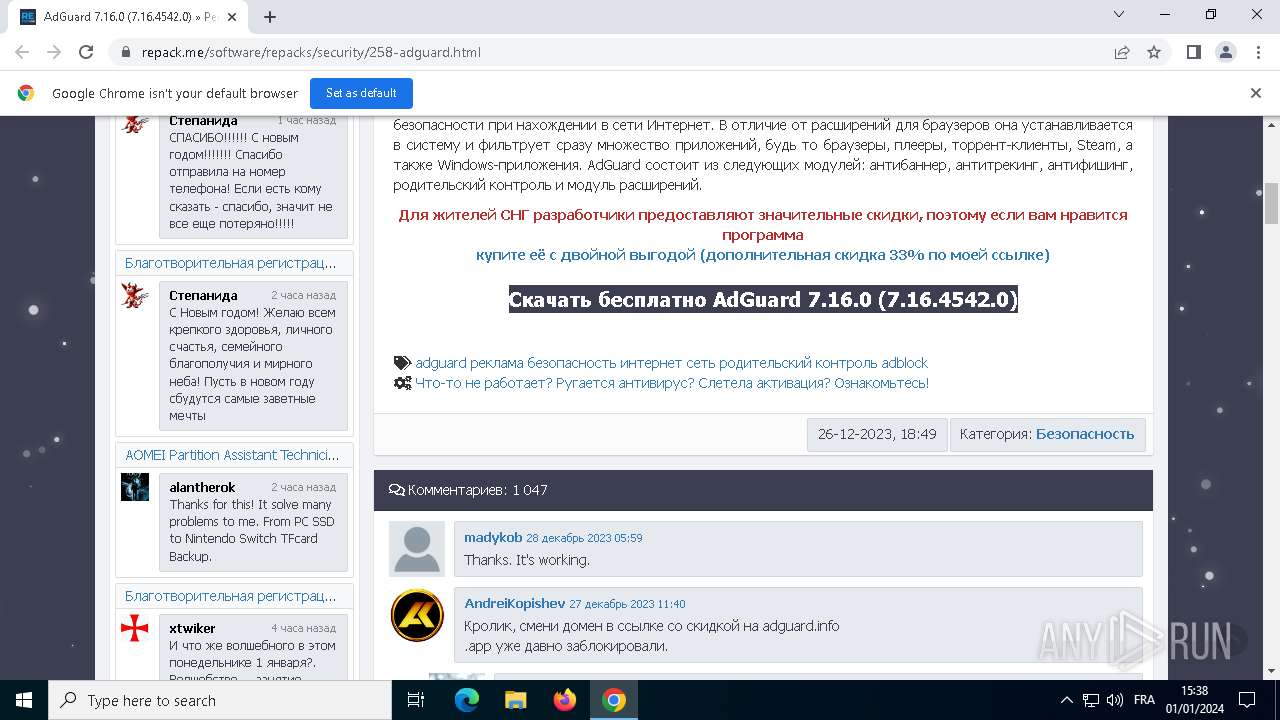Image resolution: width=1280 pixels, height=720 pixels.
Task: Reload the current page
Action: click(86, 52)
